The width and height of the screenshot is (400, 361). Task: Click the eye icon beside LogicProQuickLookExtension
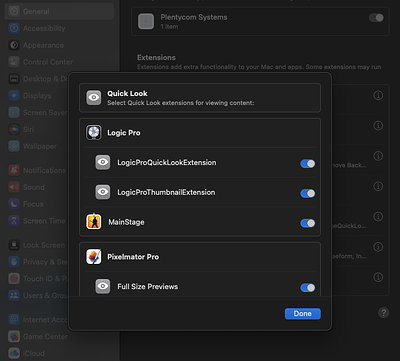point(103,162)
